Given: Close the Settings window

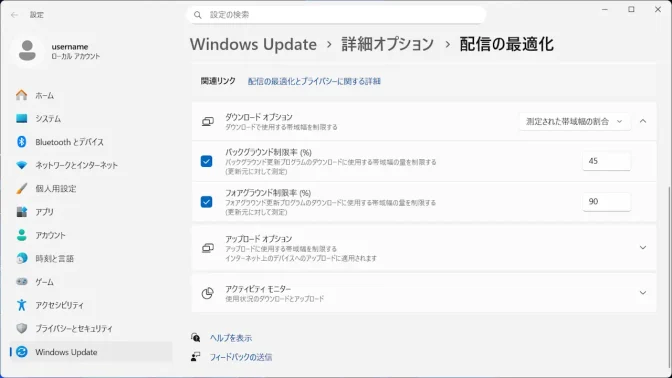Looking at the screenshot, I should (658, 9).
